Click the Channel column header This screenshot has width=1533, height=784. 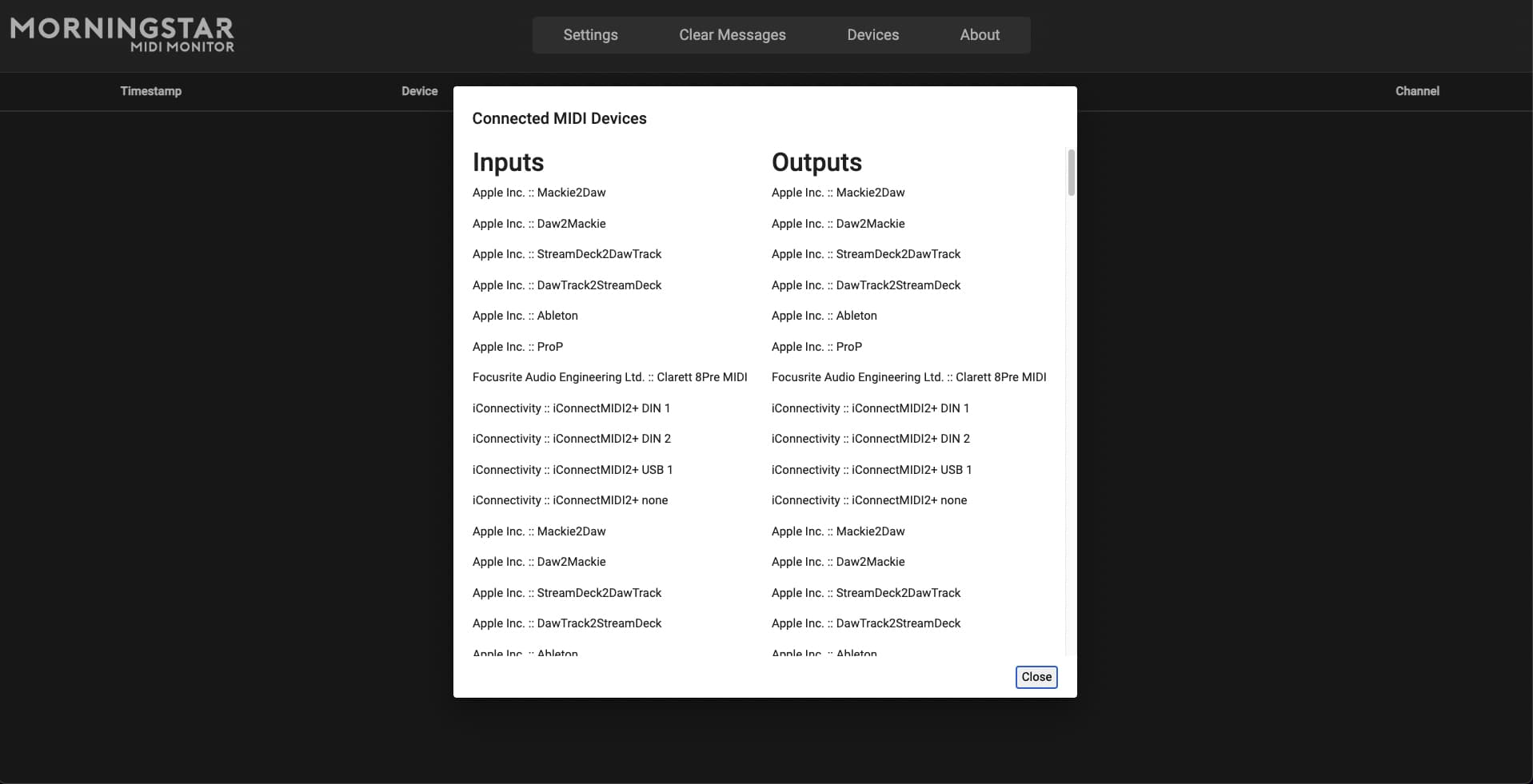(x=1417, y=91)
